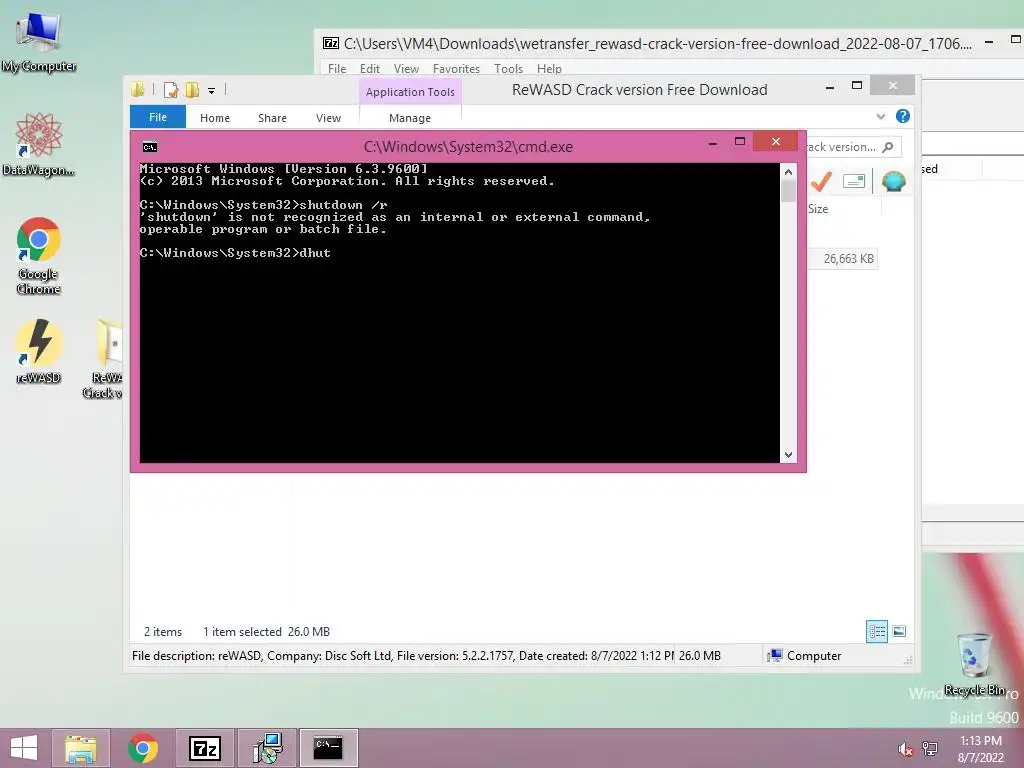Click Explorer New Folder quick access icon
Viewport: 1024px width, 768px height.
[192, 90]
